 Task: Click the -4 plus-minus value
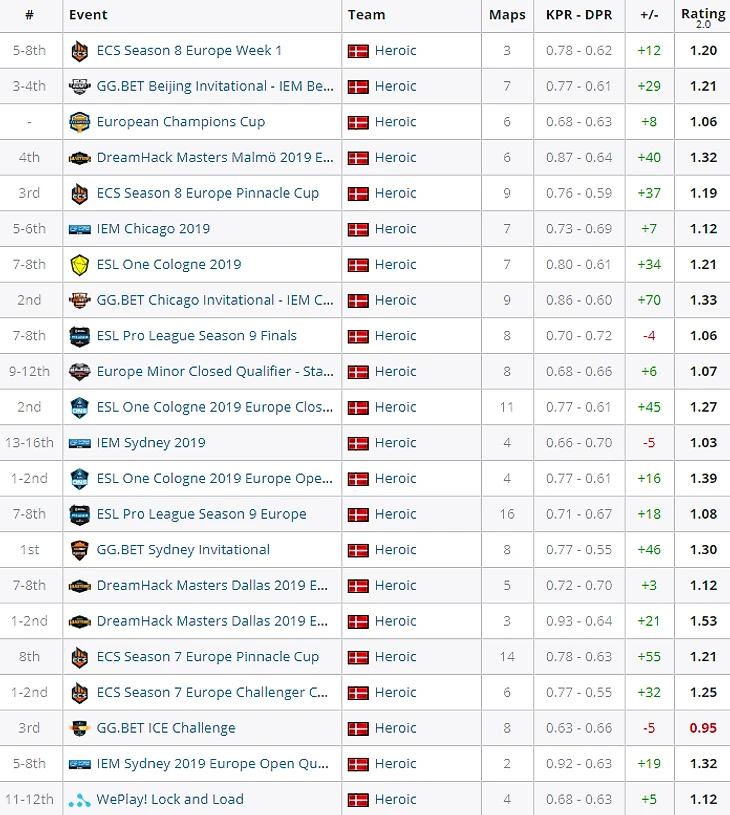(x=649, y=336)
